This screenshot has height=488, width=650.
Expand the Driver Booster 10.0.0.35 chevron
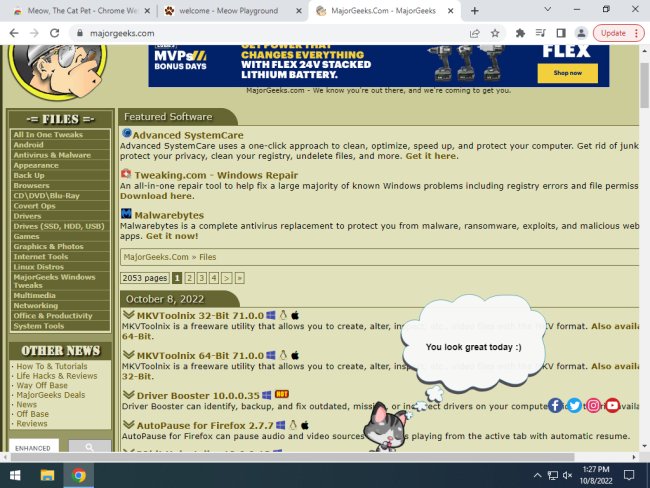(x=129, y=394)
